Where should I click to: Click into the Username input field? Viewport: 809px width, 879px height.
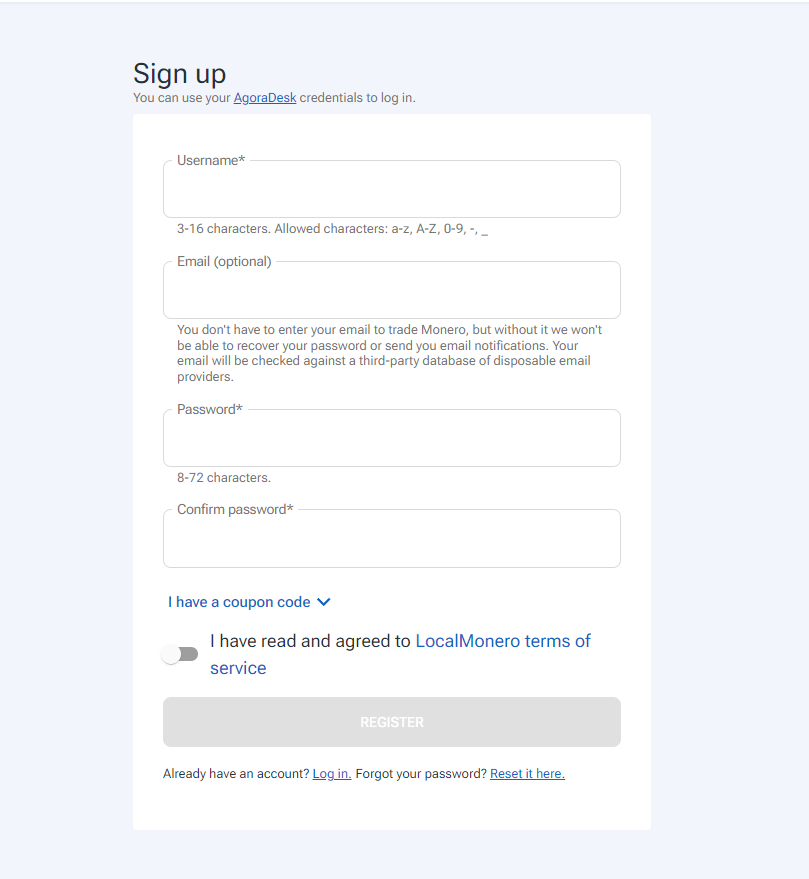pos(391,190)
